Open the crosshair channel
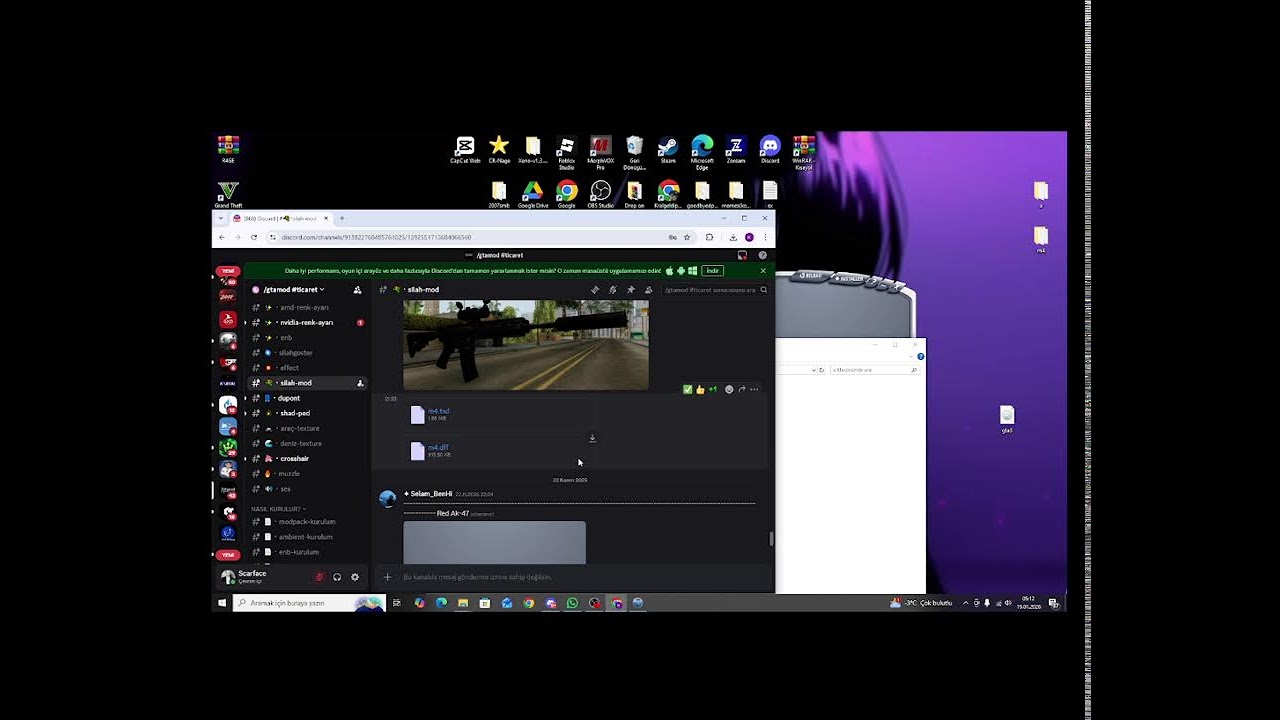Screen dimensions: 1280x720 pyautogui.click(x=305, y=459)
